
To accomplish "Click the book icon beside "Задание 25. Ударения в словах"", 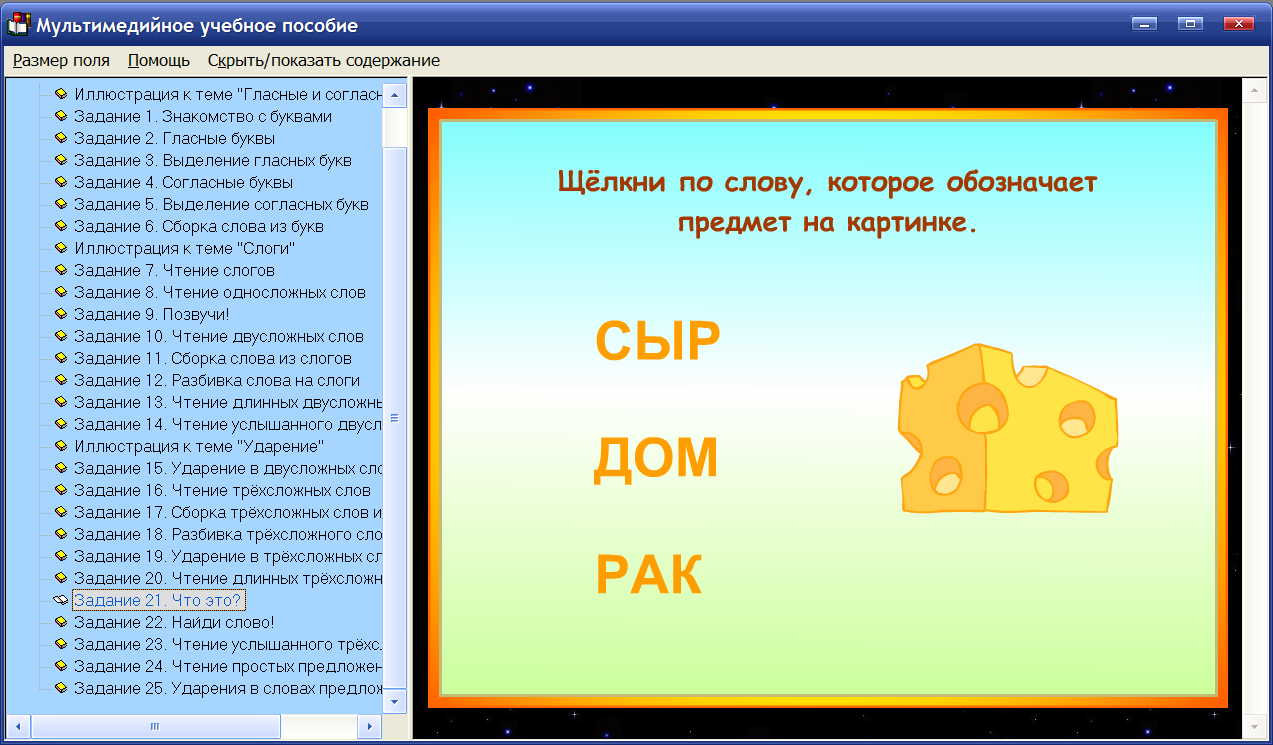I will 61,688.
